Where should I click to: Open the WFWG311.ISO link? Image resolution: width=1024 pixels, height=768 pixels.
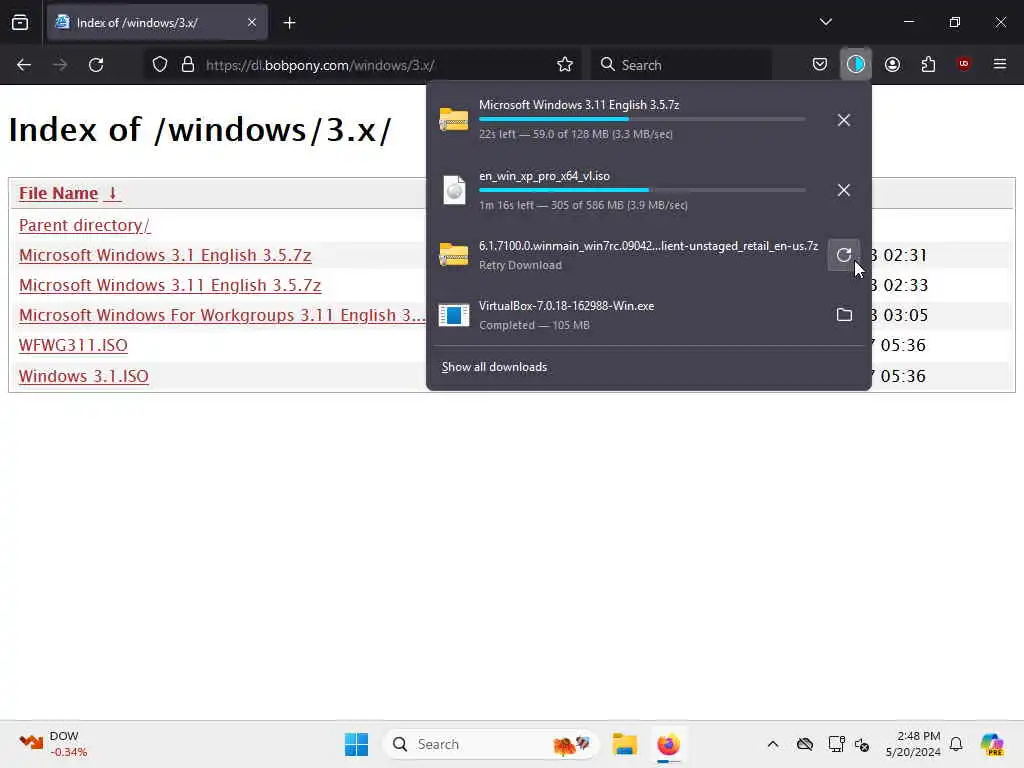[73, 345]
